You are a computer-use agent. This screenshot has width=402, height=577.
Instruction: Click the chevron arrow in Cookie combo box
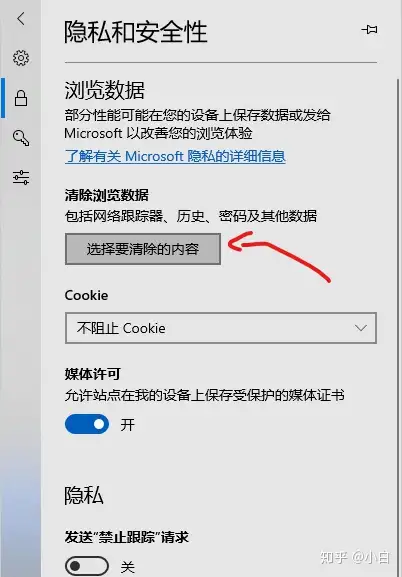click(360, 328)
